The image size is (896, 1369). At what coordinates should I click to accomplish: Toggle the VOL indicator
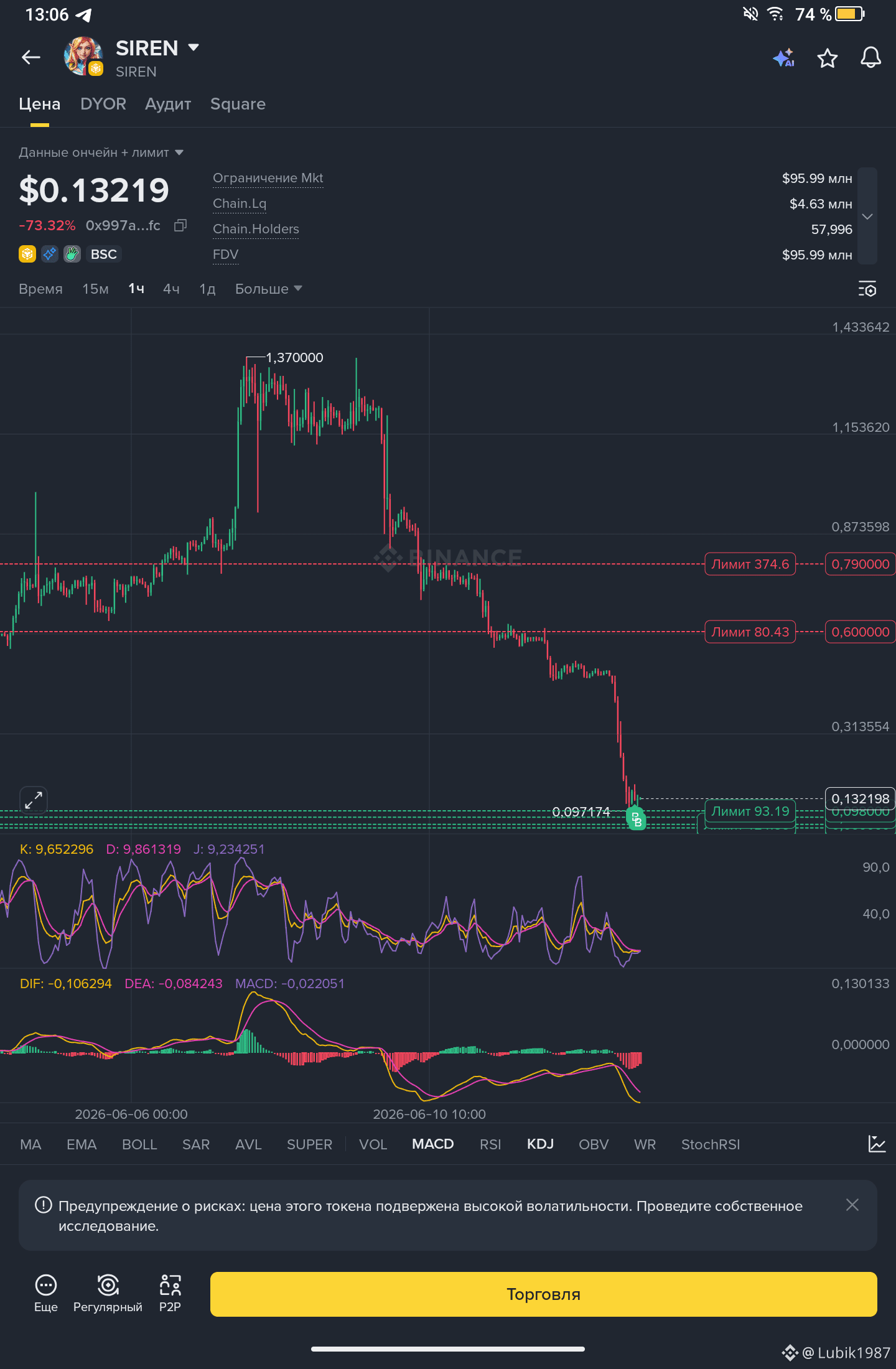pyautogui.click(x=373, y=1144)
